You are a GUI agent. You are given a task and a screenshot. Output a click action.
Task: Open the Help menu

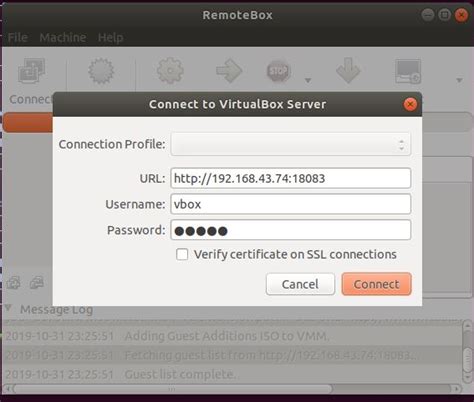click(110, 37)
